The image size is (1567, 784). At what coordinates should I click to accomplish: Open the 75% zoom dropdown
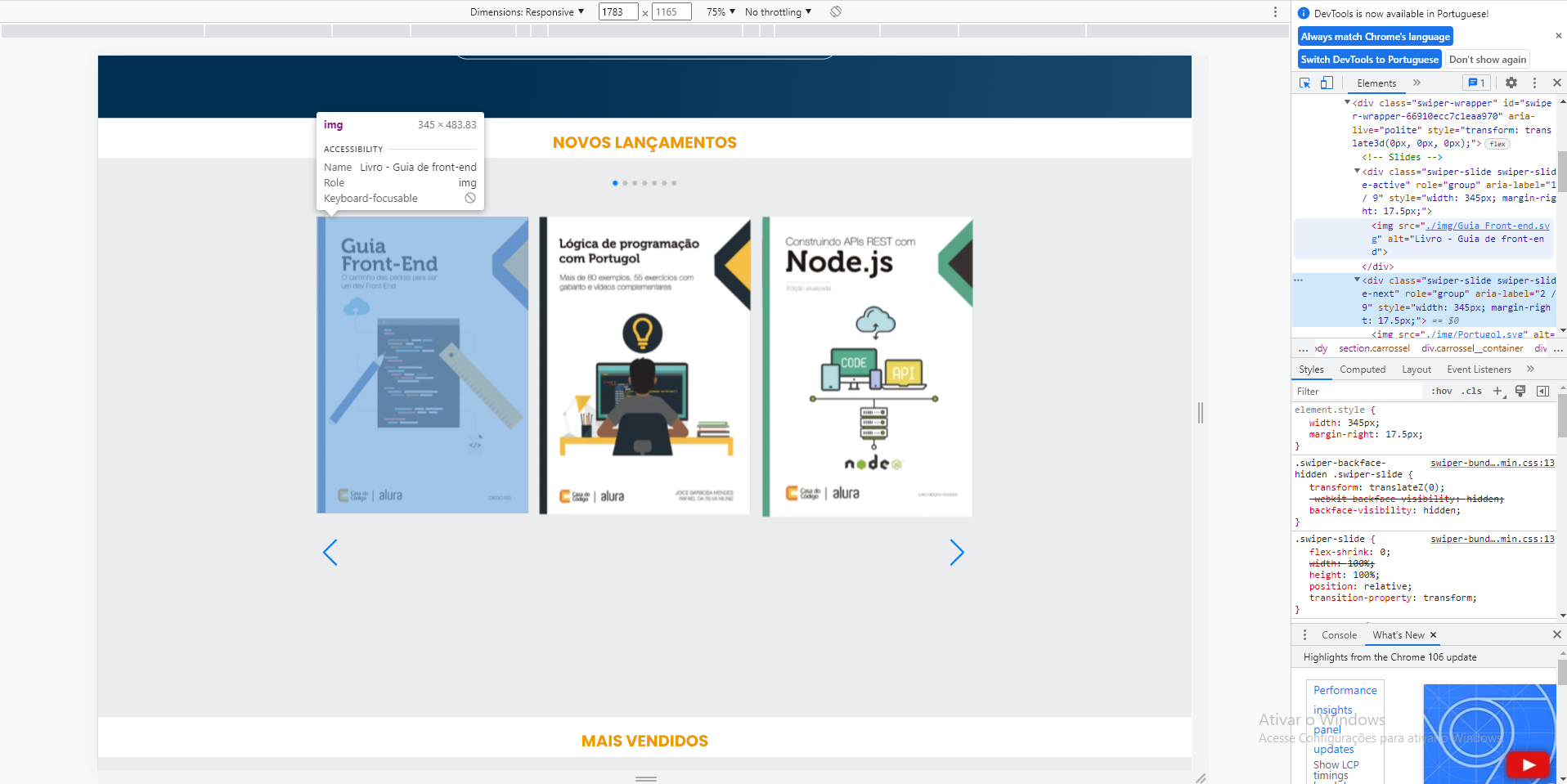[721, 11]
